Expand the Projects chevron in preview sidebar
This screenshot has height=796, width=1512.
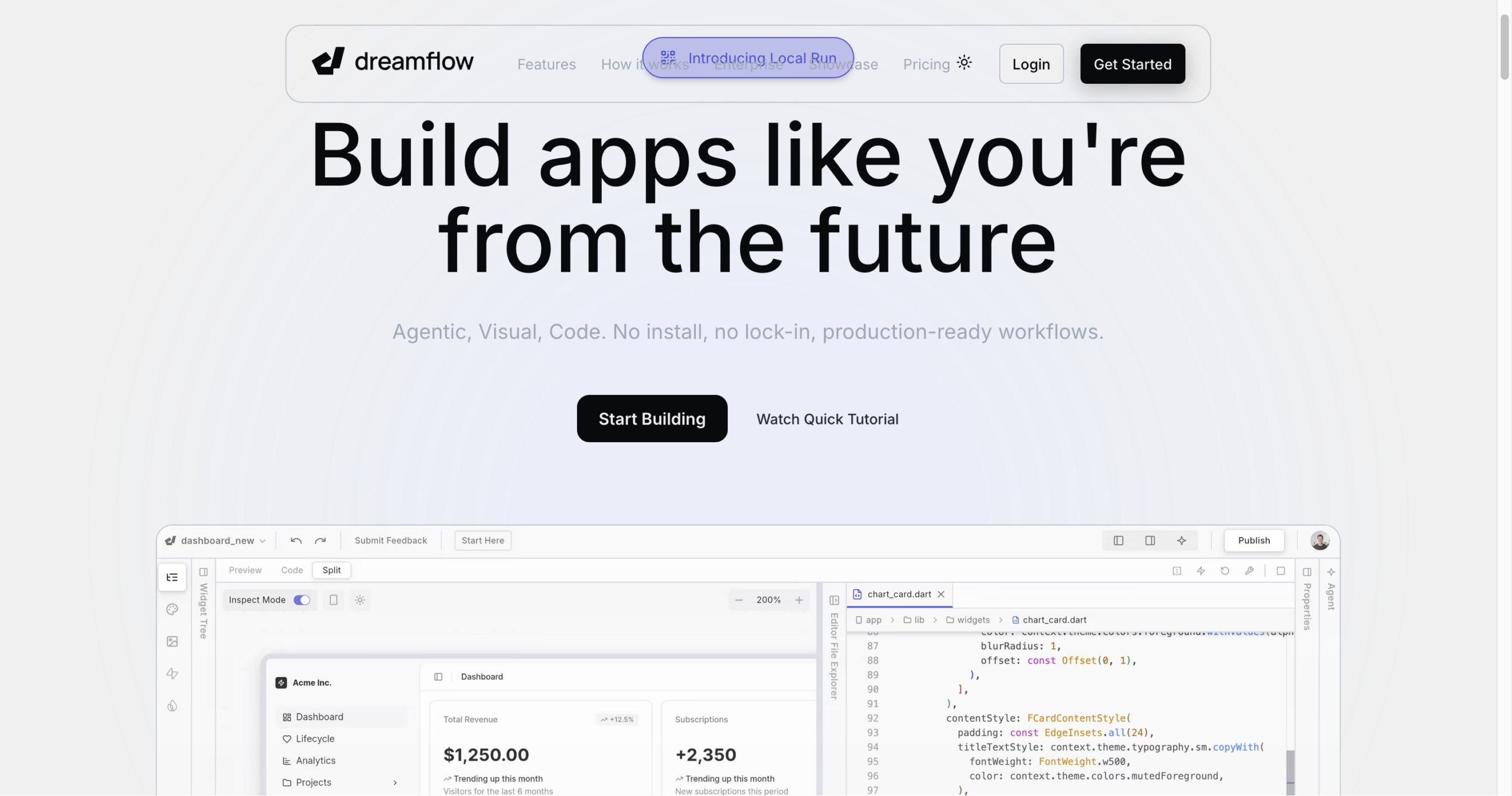pyautogui.click(x=395, y=782)
